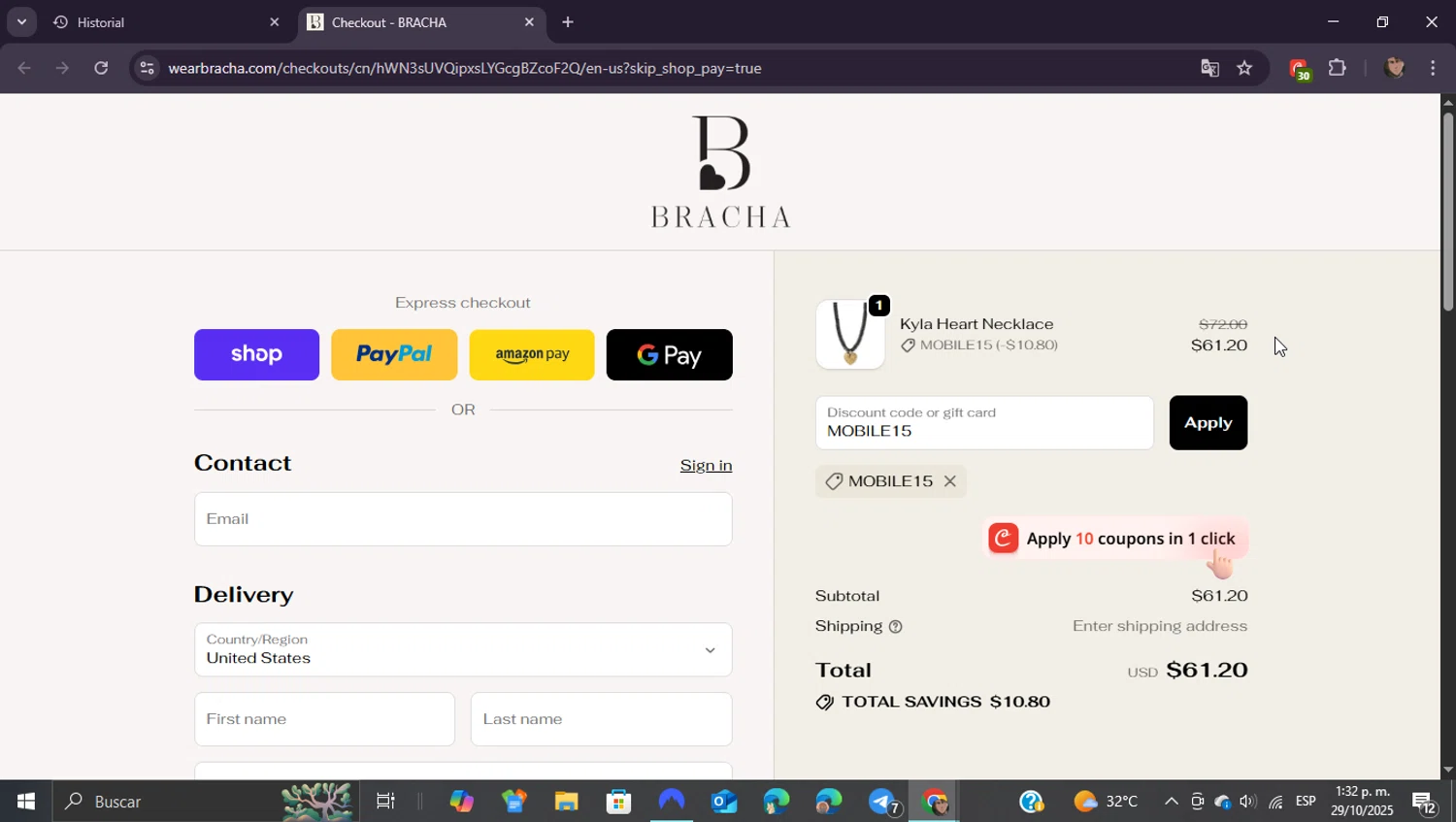Open the Chrome profile avatar
This screenshot has width=1456, height=822.
pos(1395,68)
